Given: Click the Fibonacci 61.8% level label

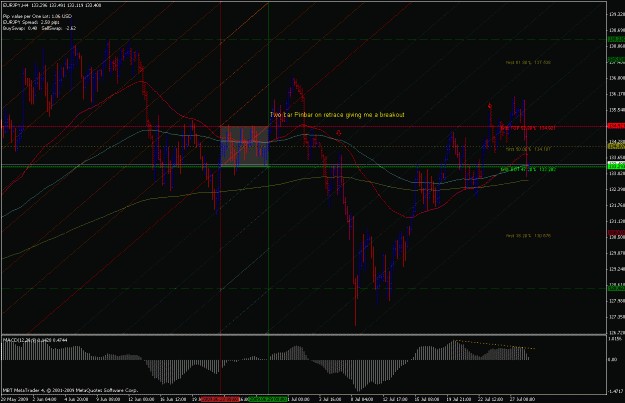Looking at the screenshot, I should [x=528, y=63].
